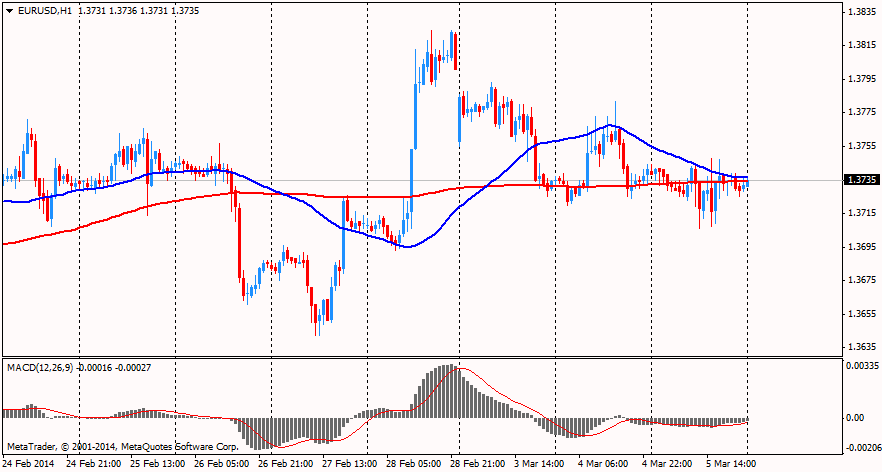882x472 pixels.
Task: Select the MACD(12,26,9) indicator label
Action: click(x=40, y=367)
